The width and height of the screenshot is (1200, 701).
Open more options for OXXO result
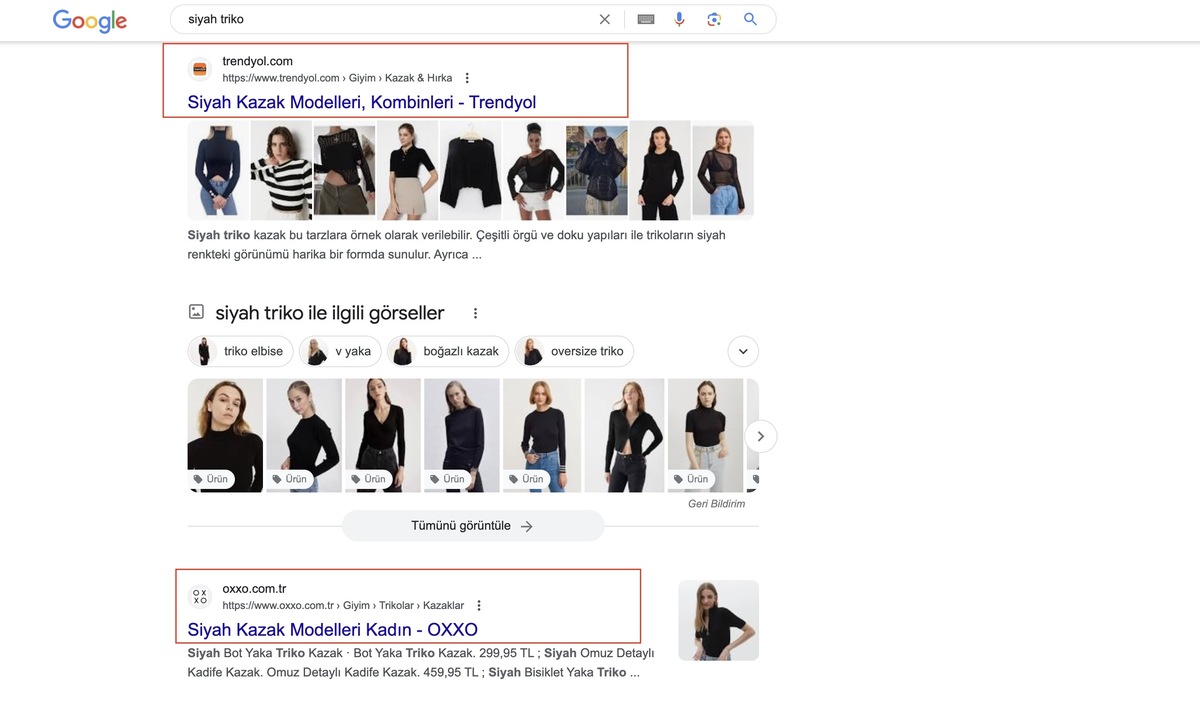[479, 605]
